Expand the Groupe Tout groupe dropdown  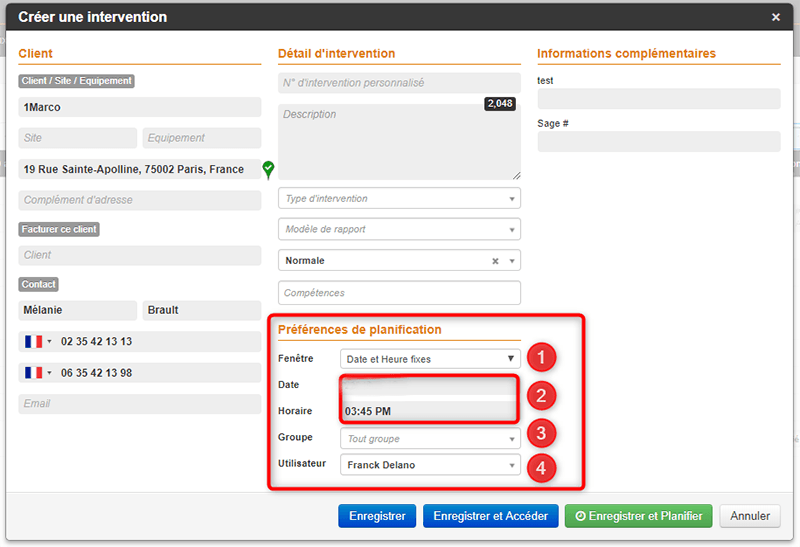(x=429, y=438)
